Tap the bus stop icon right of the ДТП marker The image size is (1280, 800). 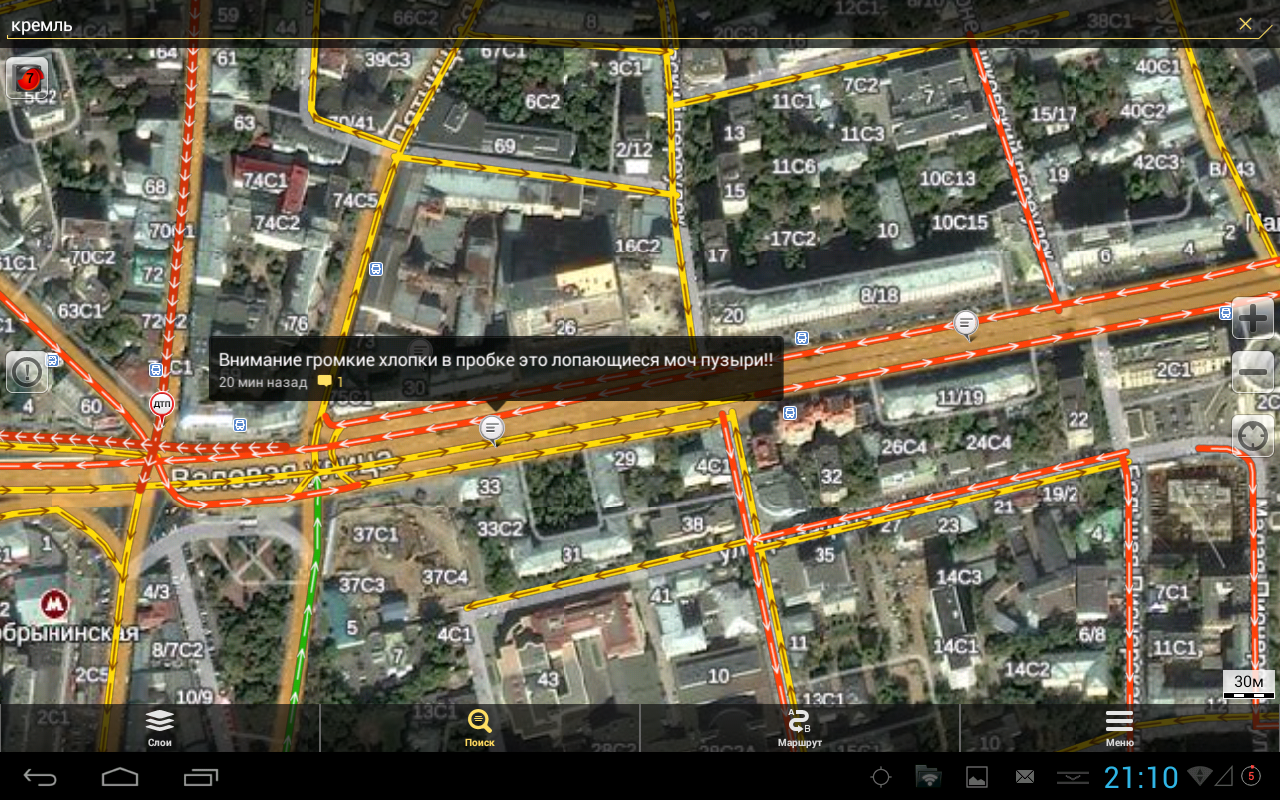tap(240, 424)
